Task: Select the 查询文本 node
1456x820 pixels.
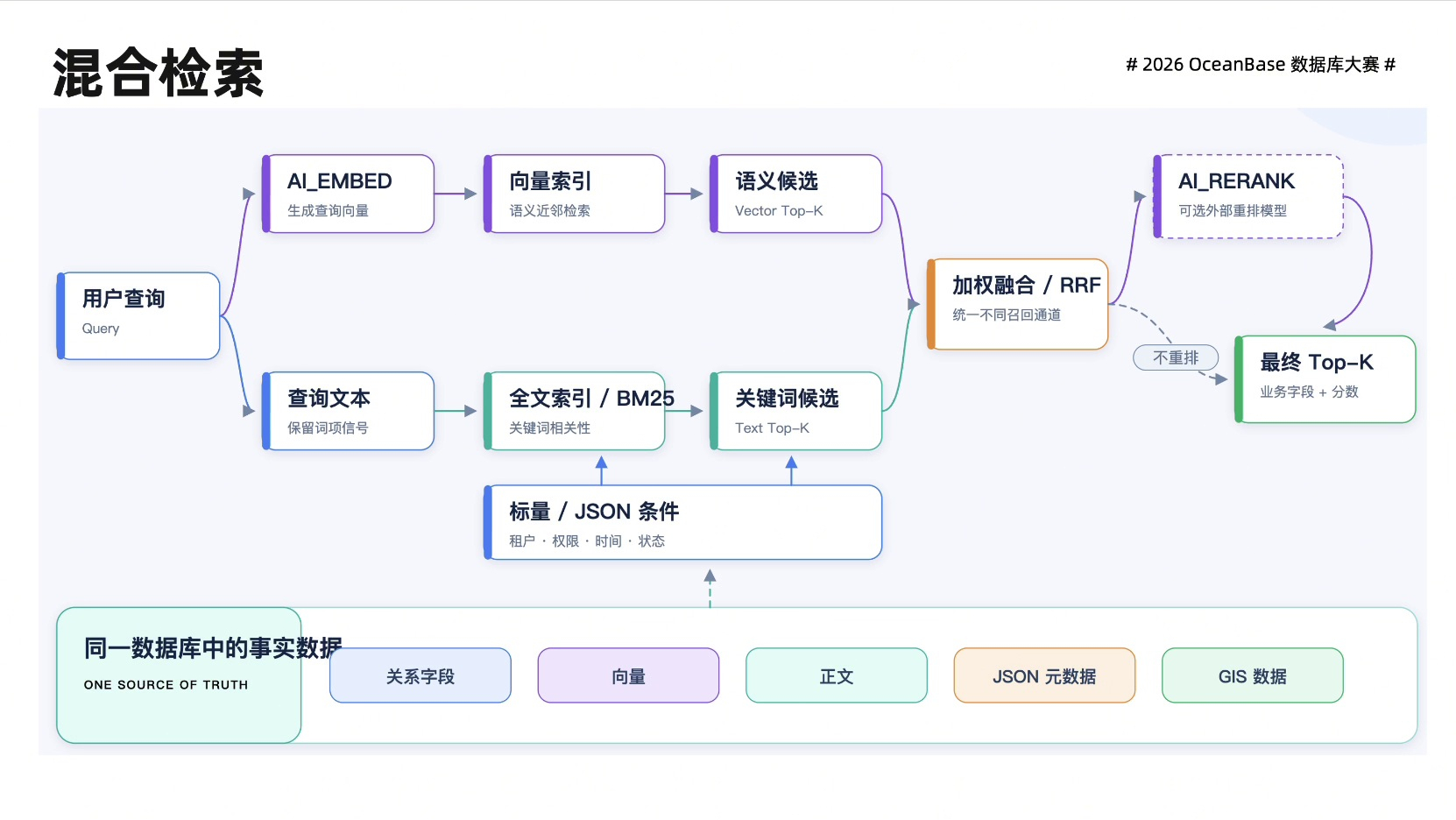Action: point(349,411)
